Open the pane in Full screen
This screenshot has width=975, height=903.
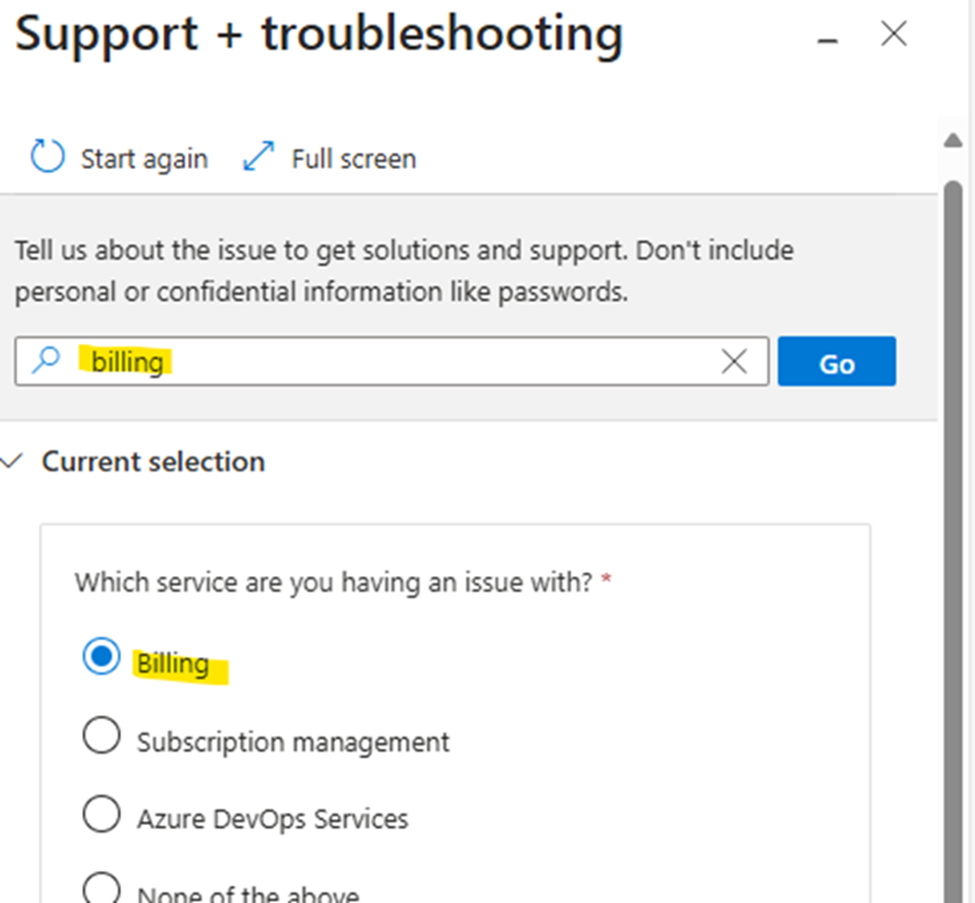point(352,157)
